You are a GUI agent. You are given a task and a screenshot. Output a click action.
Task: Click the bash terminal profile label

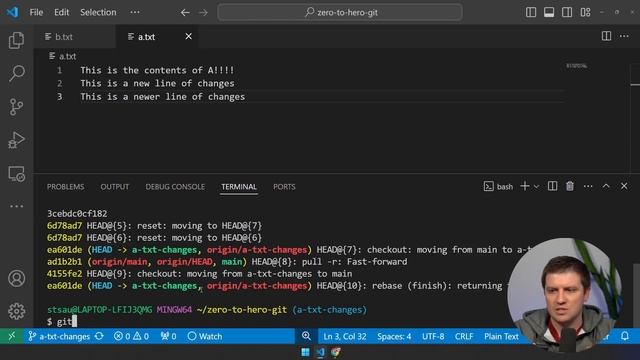498,187
